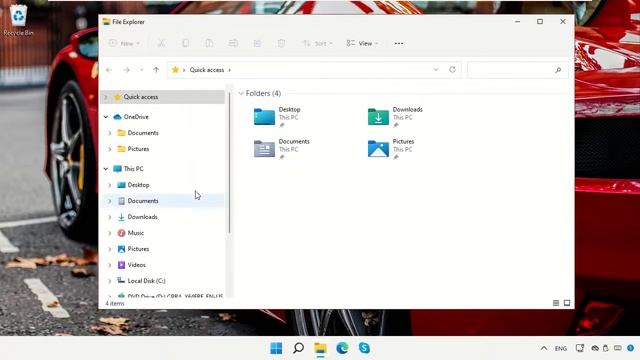Click the Back navigation arrow
The image size is (640, 360).
[x=109, y=70]
